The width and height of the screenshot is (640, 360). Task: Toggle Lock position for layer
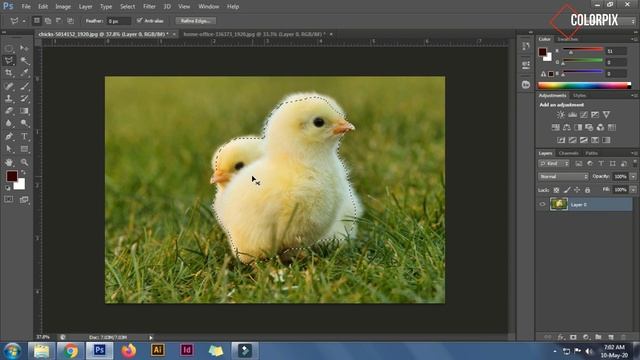(577, 190)
